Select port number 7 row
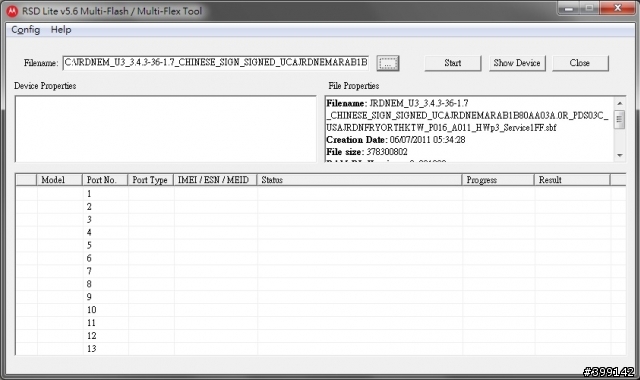The width and height of the screenshot is (640, 380). [320, 271]
